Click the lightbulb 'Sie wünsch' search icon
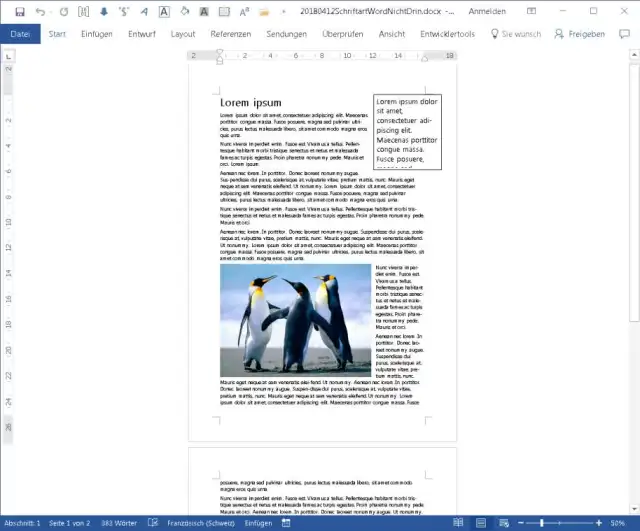This screenshot has width=640, height=531. (494, 33)
